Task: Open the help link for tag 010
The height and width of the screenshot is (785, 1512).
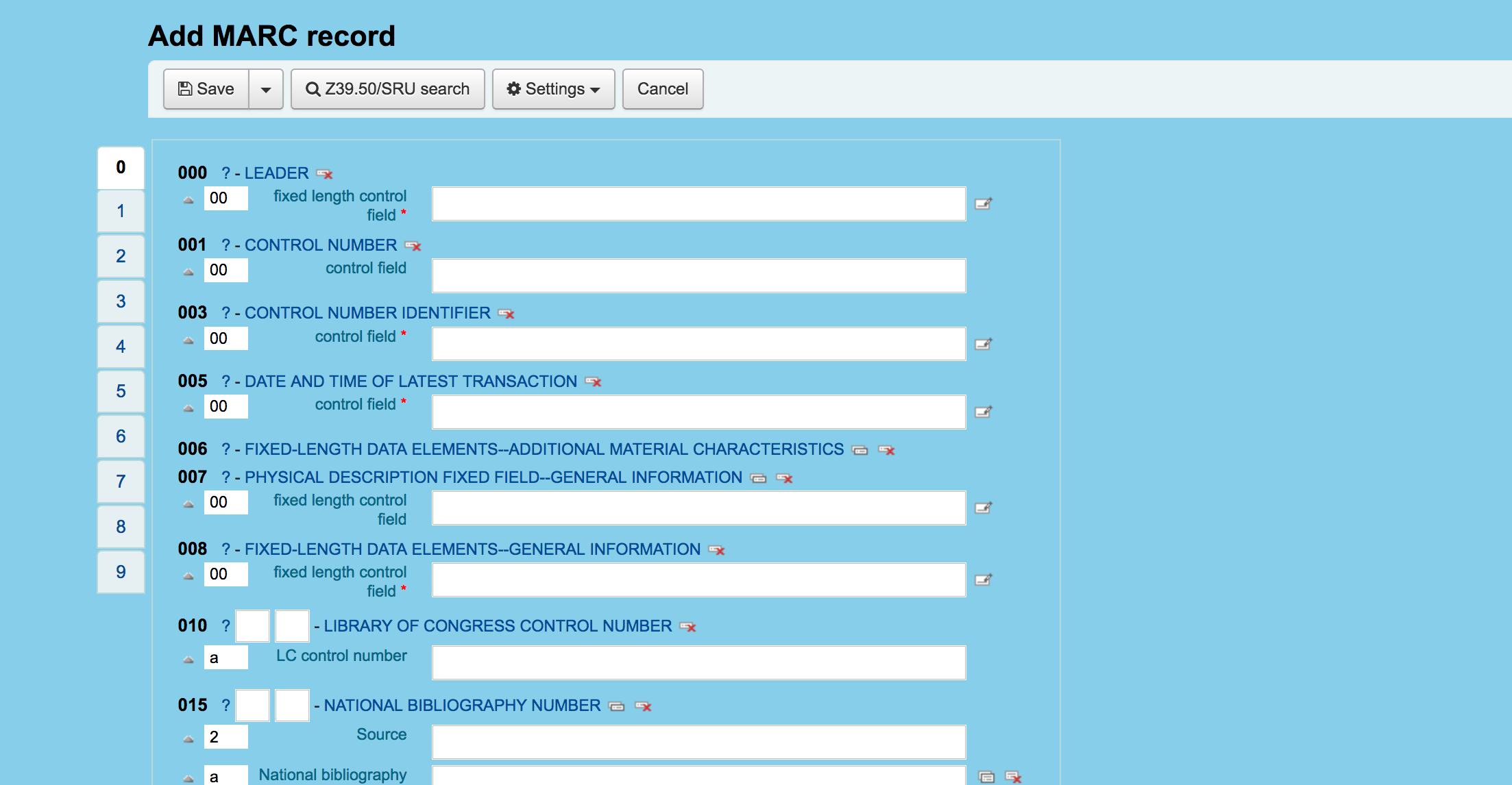Action: pyautogui.click(x=225, y=626)
